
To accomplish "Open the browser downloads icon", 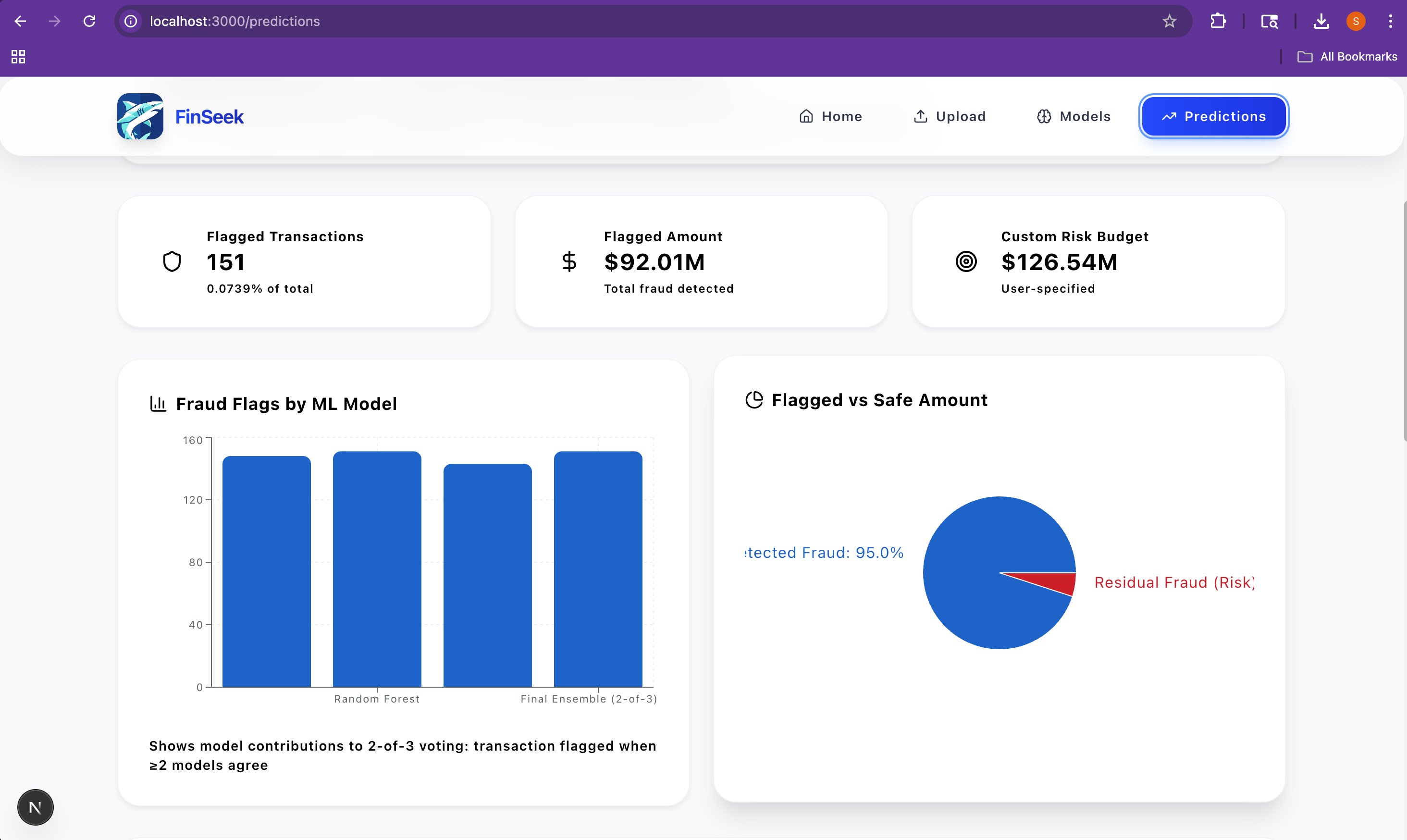I will [x=1321, y=22].
